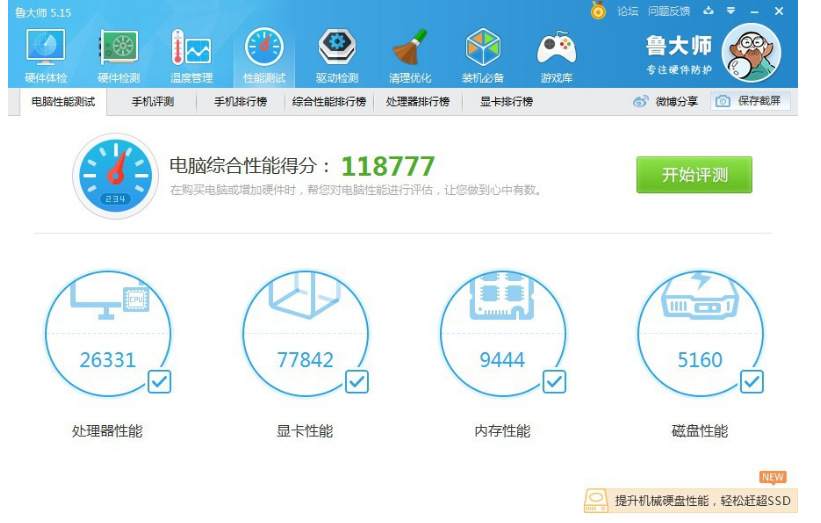
Task: Uncheck the 显卡性能 test checkbox
Action: pos(357,382)
